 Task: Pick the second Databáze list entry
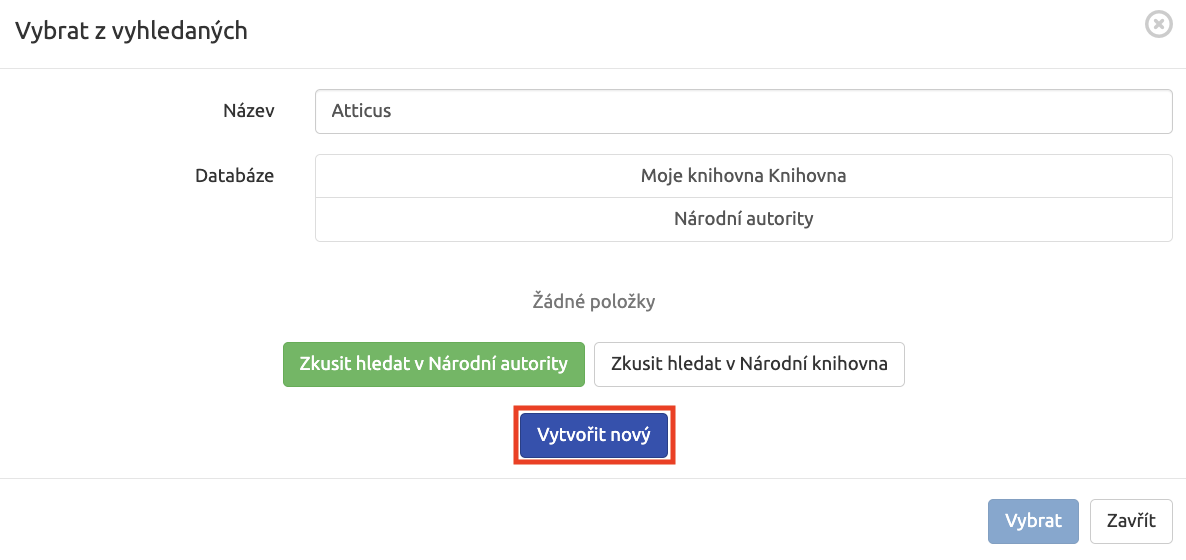pos(744,219)
